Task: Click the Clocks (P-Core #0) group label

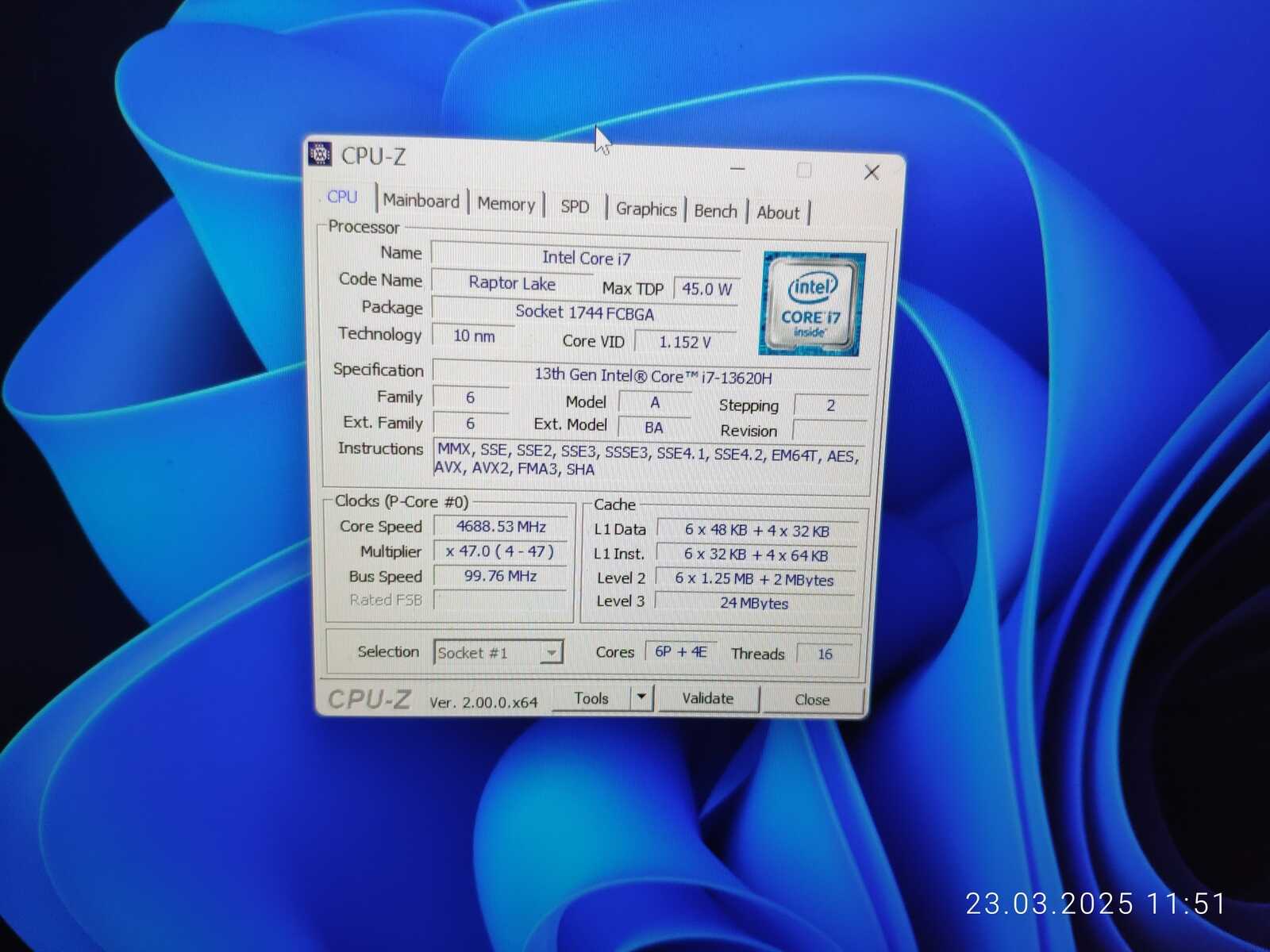Action: tap(402, 501)
